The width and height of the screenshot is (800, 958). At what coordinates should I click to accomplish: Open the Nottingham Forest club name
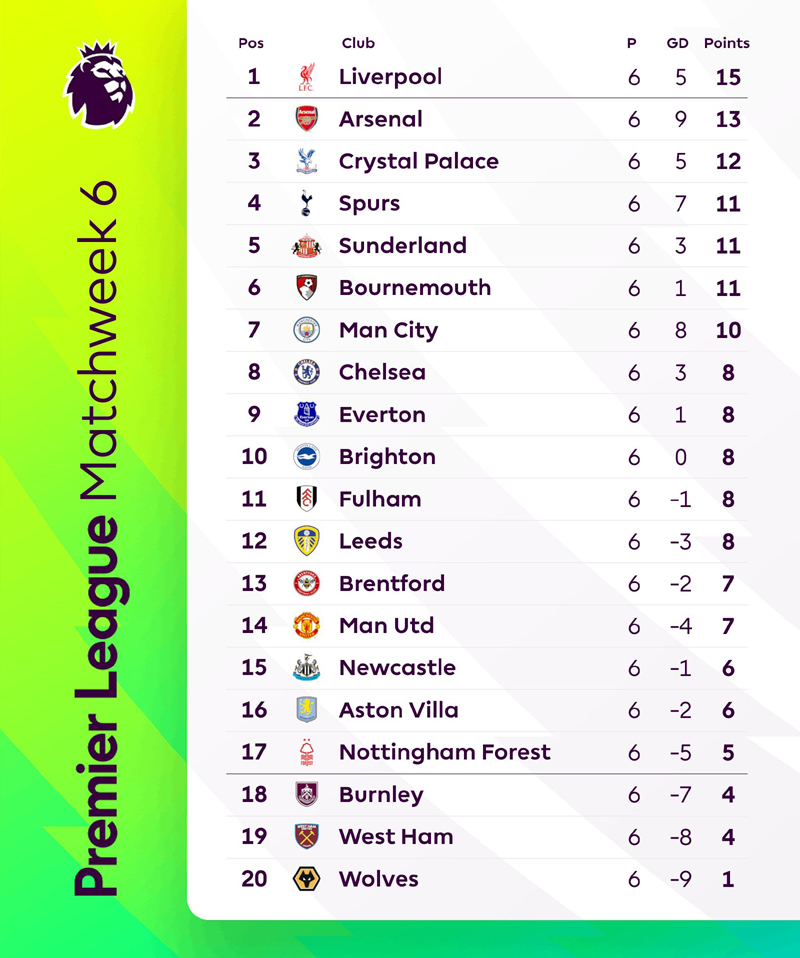445,752
